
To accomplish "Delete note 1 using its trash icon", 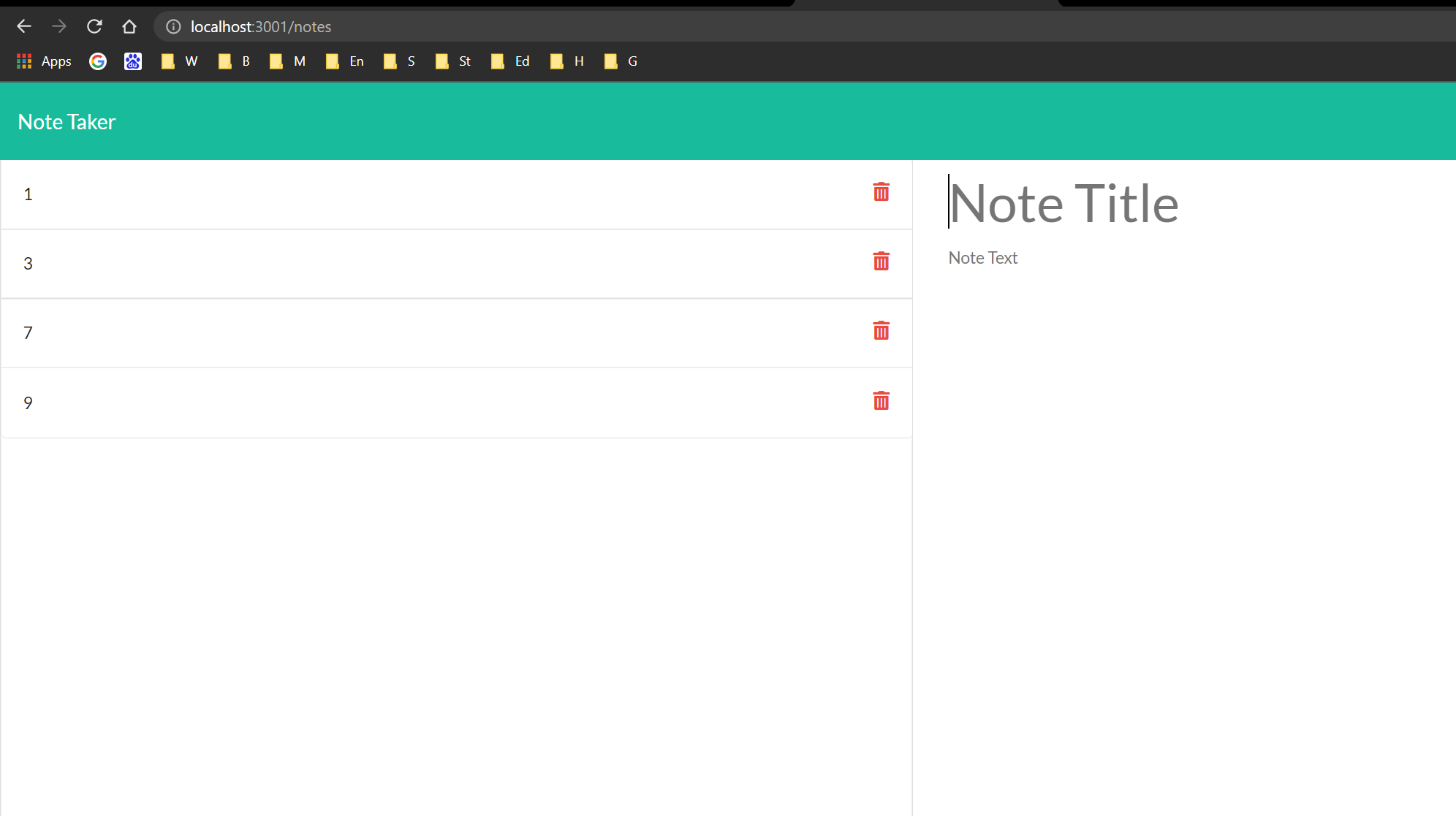I will click(881, 192).
